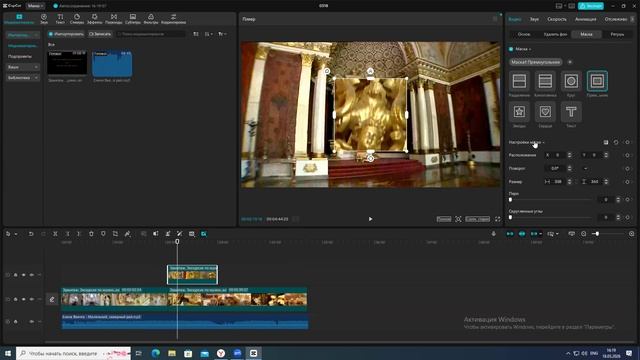Click the crop tool in timeline toolbar

[116, 234]
